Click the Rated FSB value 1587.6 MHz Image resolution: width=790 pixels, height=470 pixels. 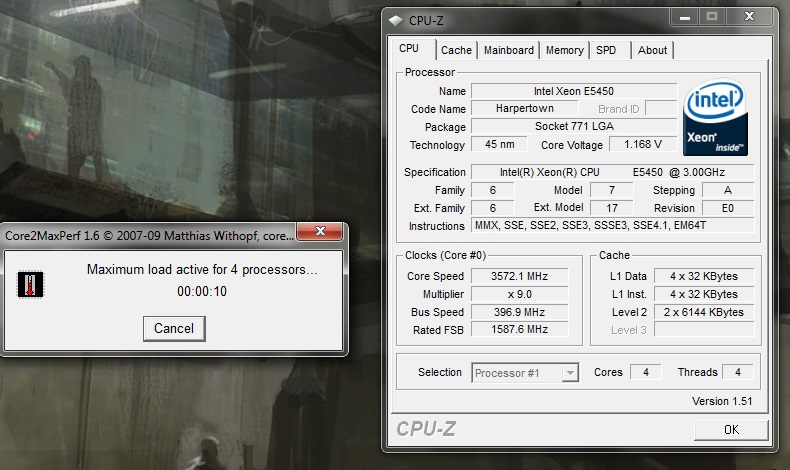(x=519, y=329)
